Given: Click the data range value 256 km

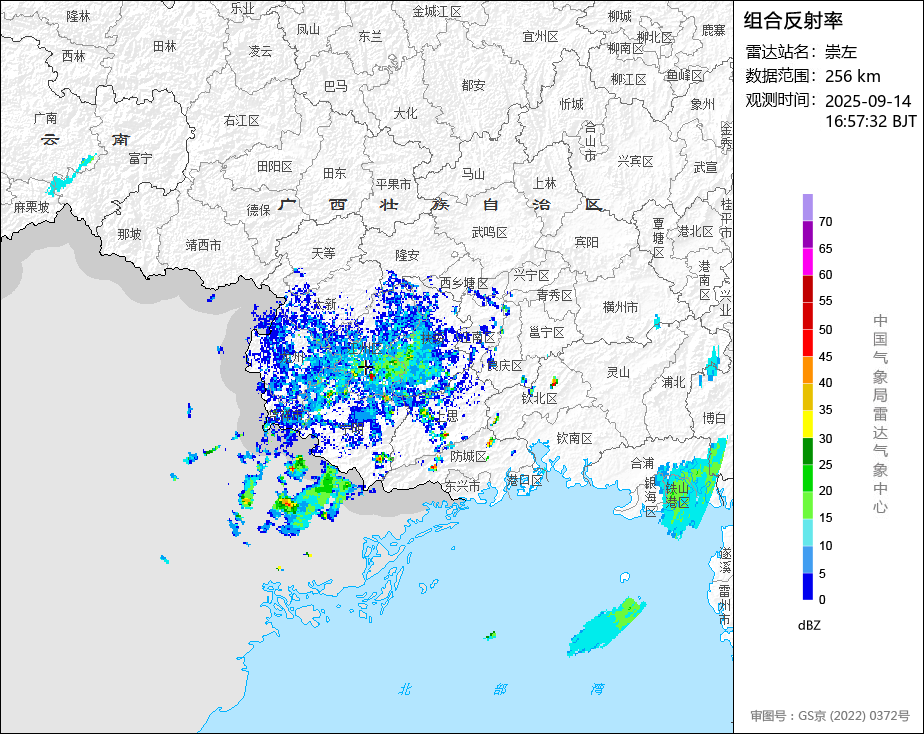Looking at the screenshot, I should 853,76.
